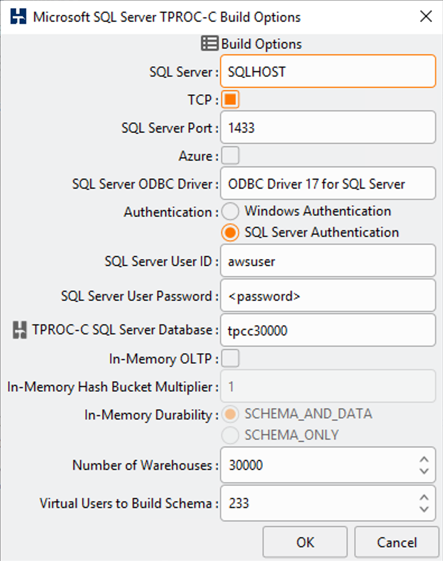
Task: Click the Number of Warehouses label
Action: tap(145, 465)
